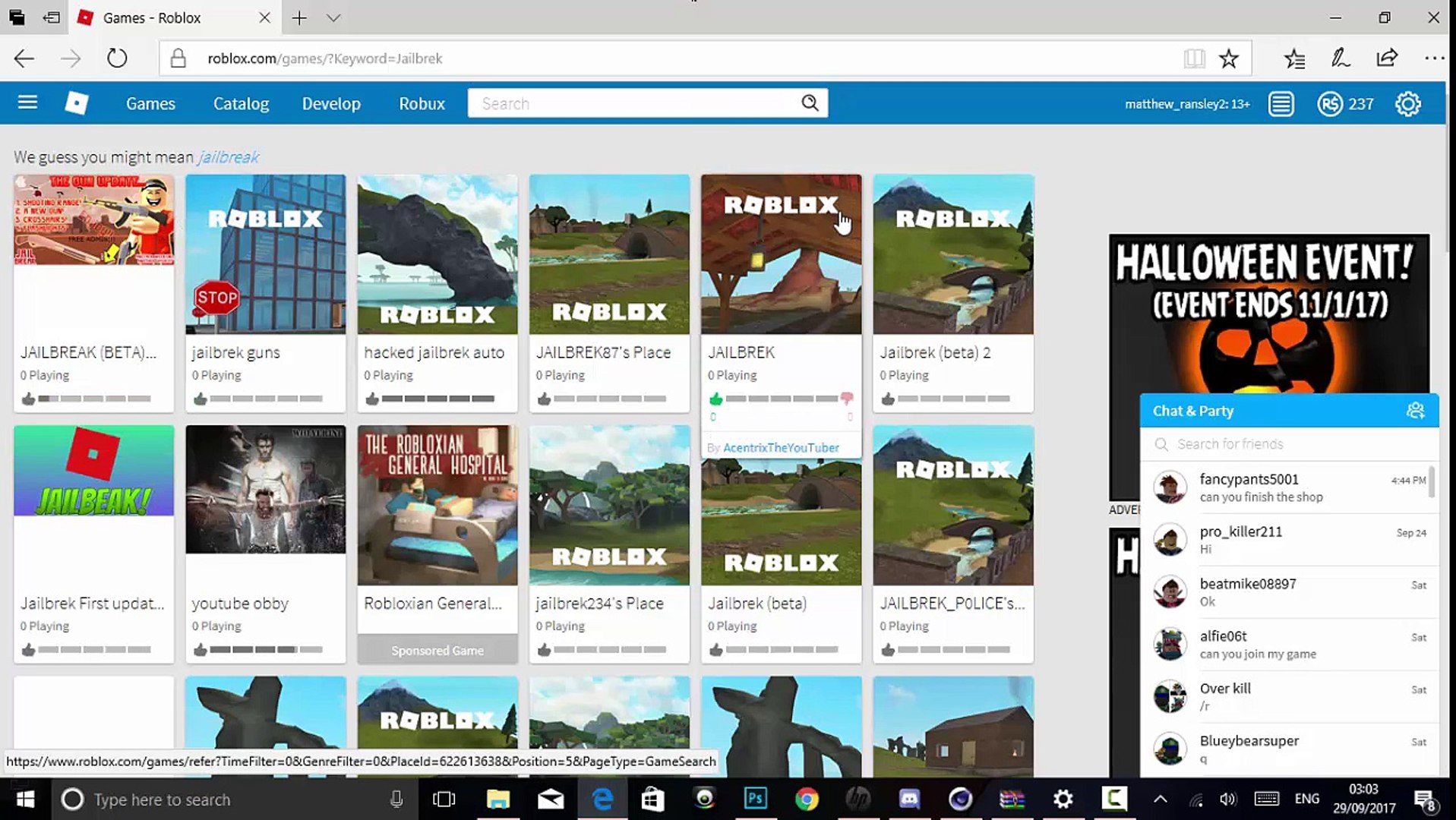Click the Edge web notes pen icon
This screenshot has width=1456, height=820.
[1341, 58]
